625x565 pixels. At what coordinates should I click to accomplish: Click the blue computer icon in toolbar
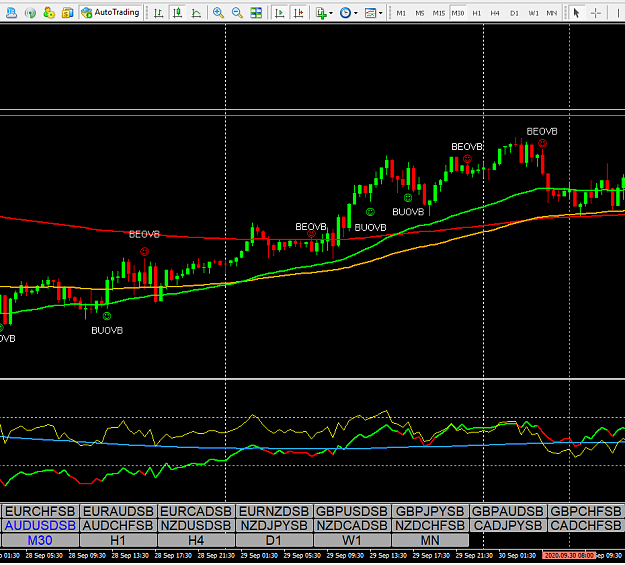pos(12,13)
